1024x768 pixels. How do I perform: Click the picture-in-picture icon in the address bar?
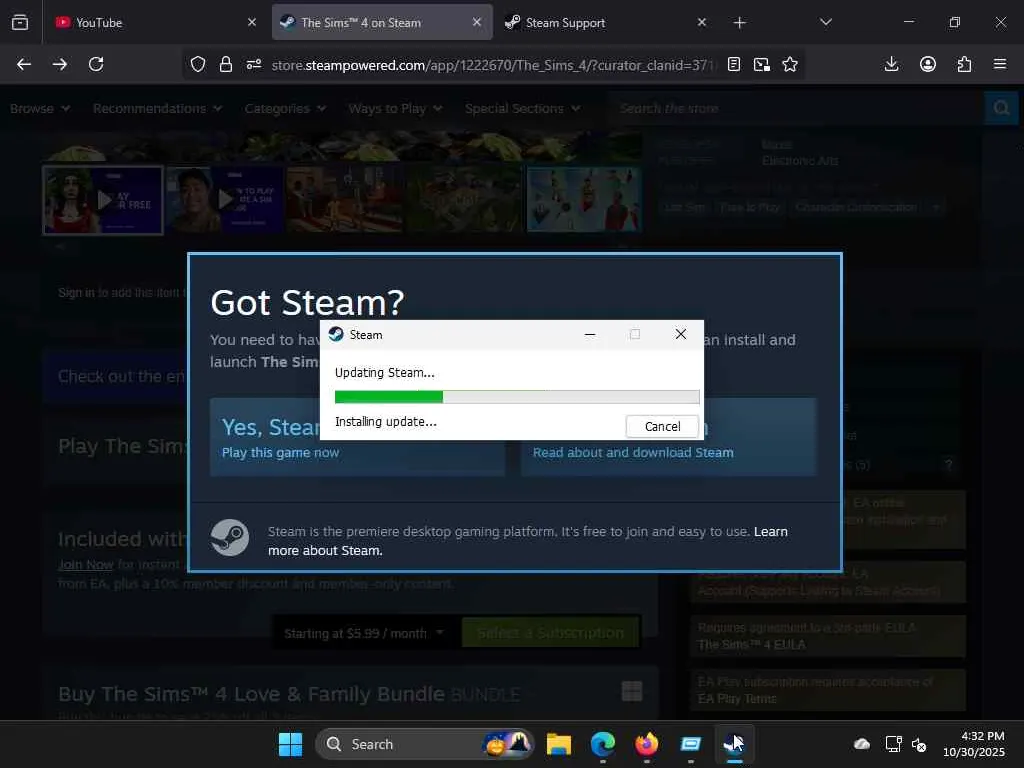coord(761,64)
